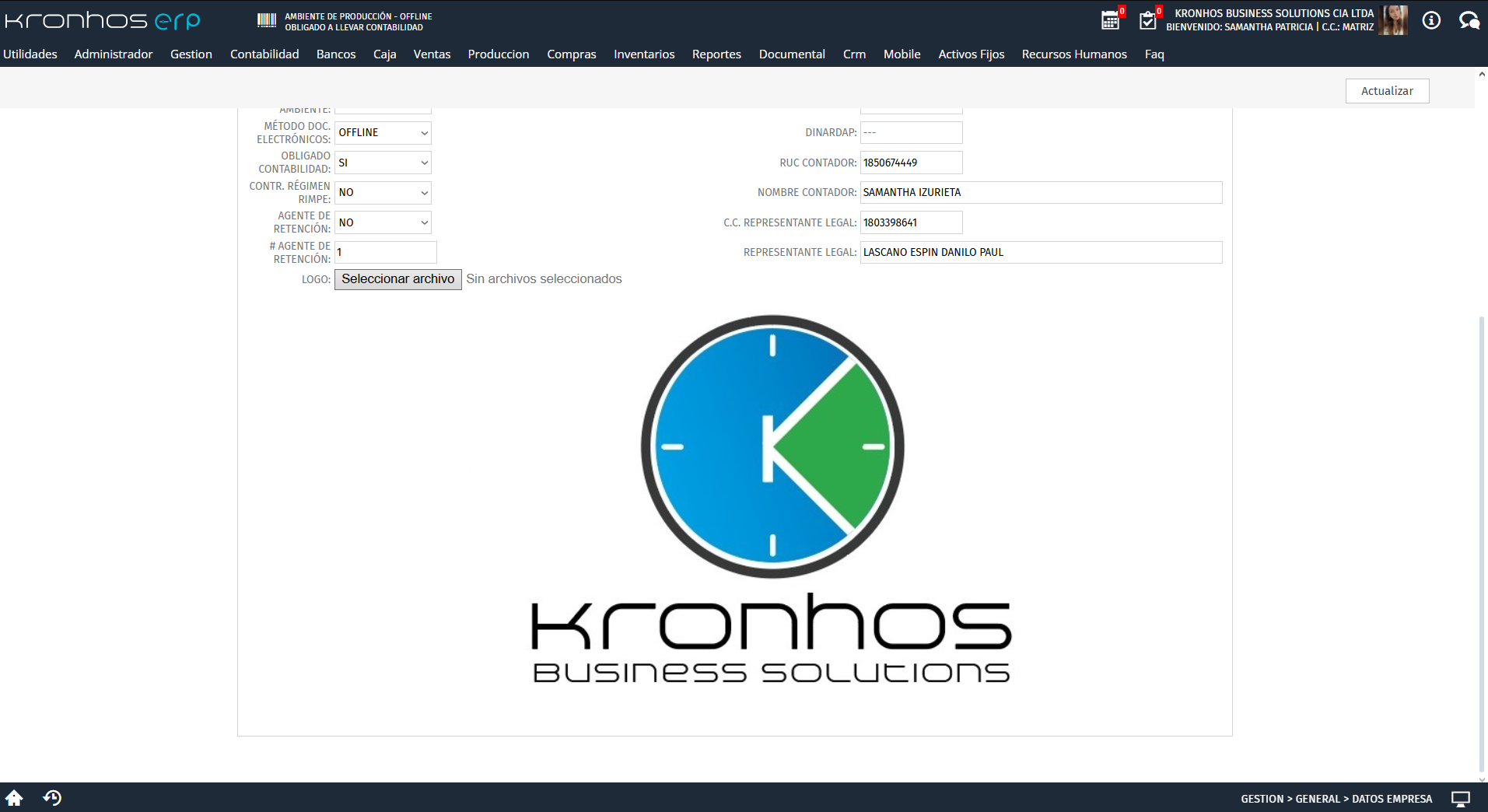The image size is (1488, 812).
Task: Open the Contabilidad menu
Action: [264, 54]
